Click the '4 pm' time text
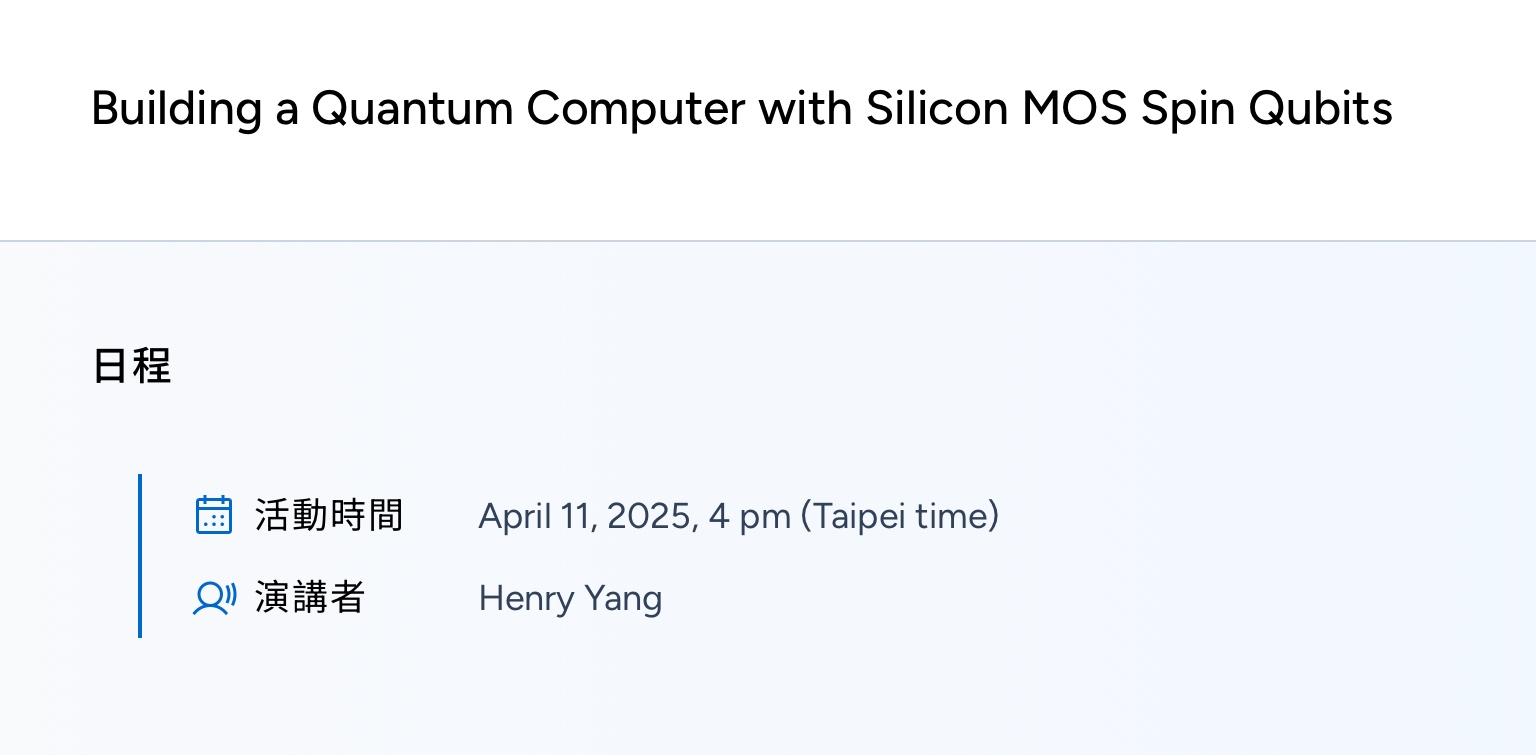1536x755 pixels. (749, 516)
